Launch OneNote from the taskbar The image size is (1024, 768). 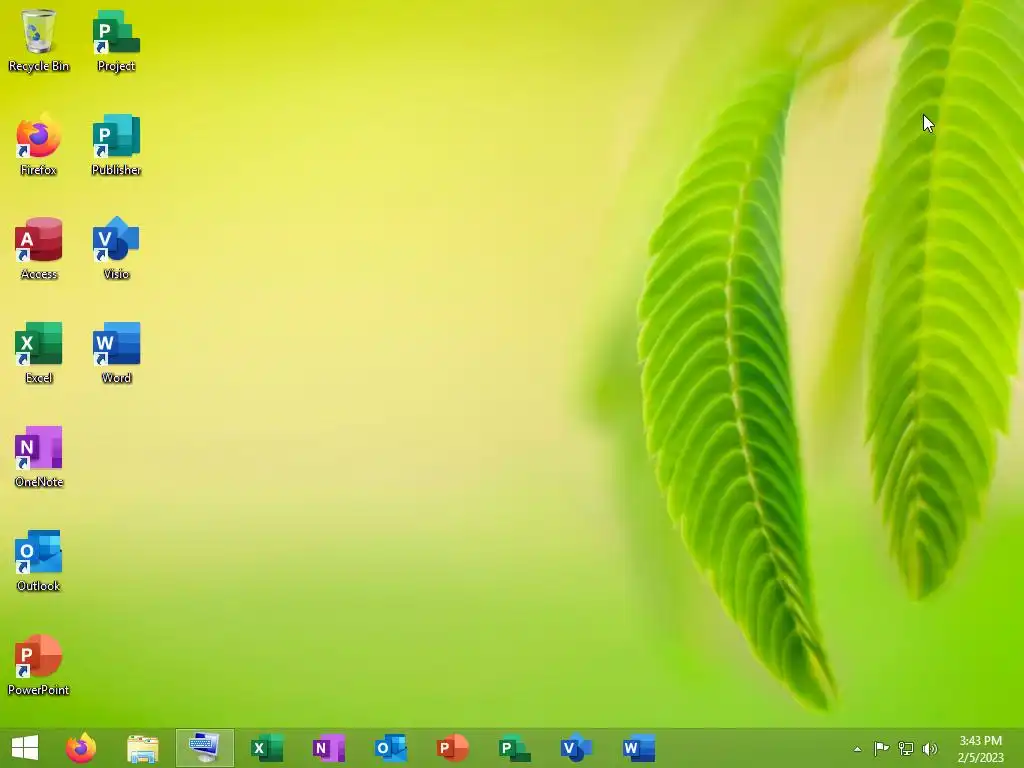(328, 748)
